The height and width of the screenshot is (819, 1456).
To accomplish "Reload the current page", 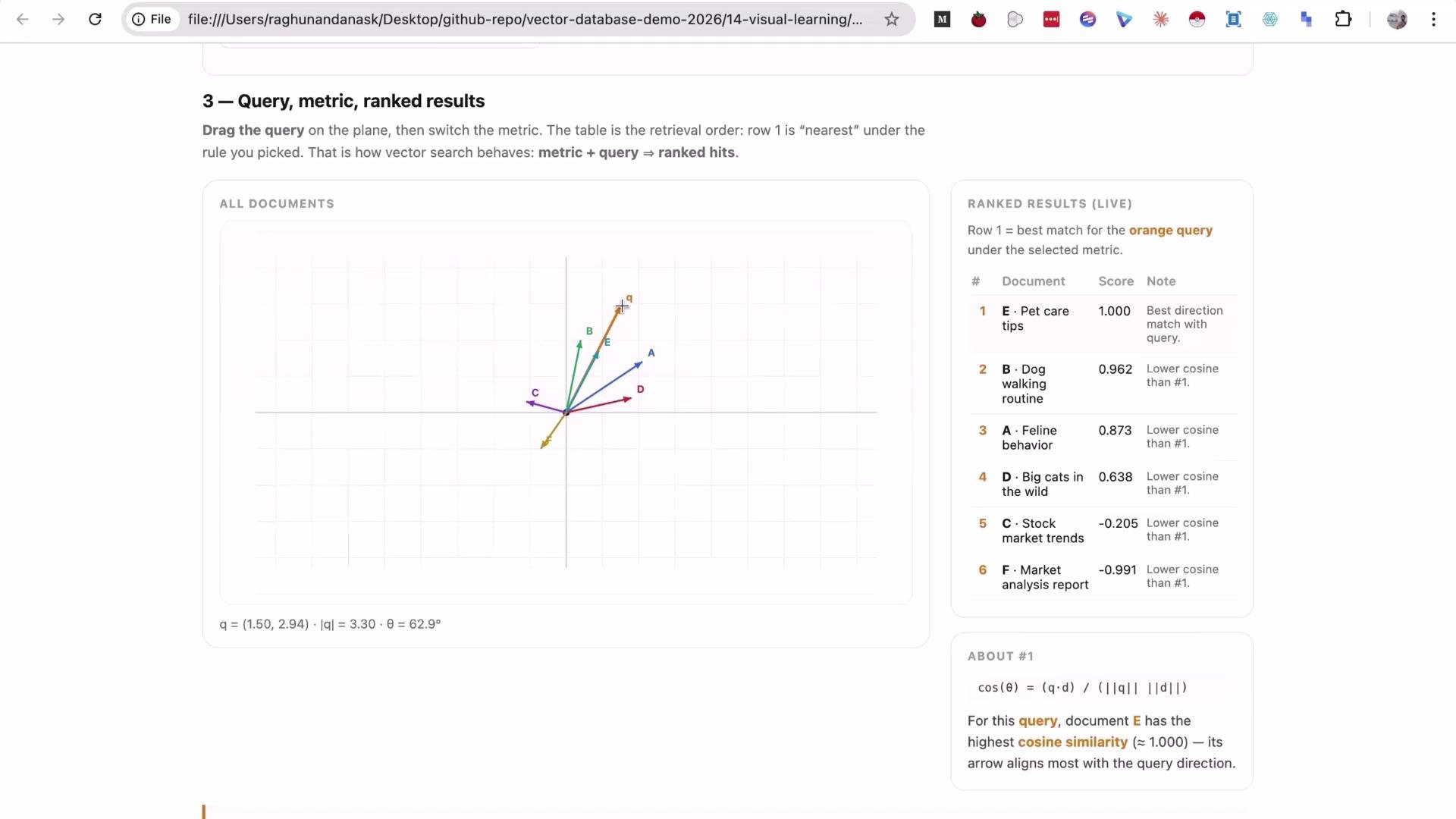I will click(x=95, y=20).
